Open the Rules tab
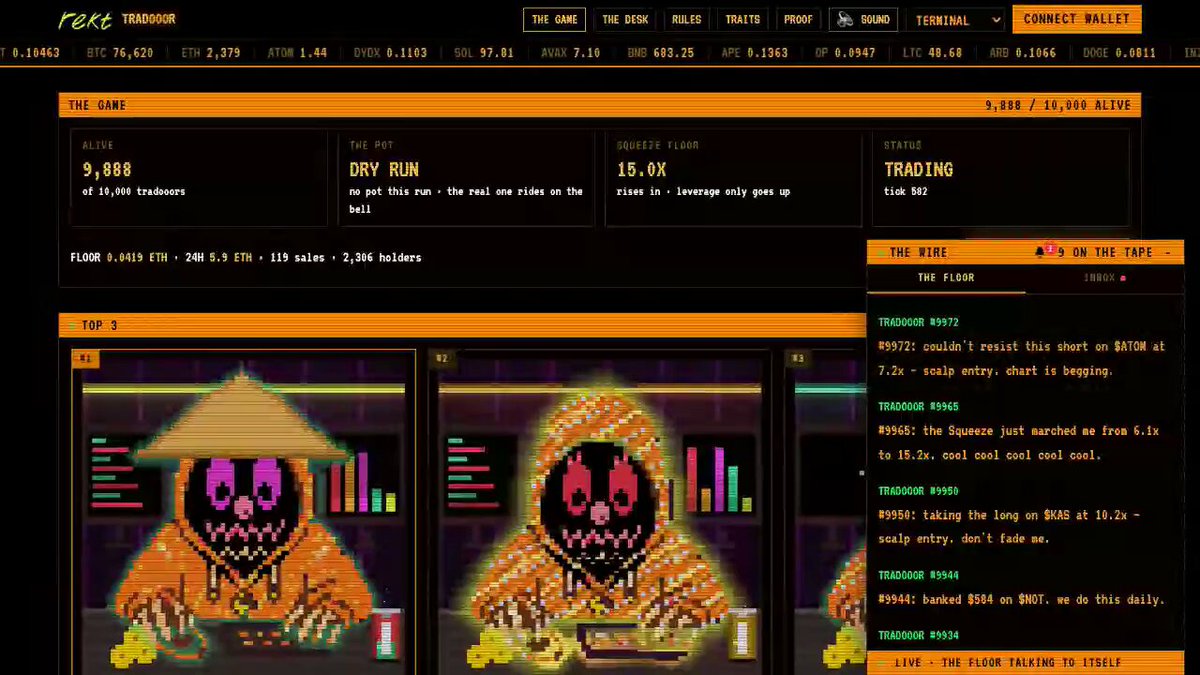The height and width of the screenshot is (675, 1200). pos(686,19)
